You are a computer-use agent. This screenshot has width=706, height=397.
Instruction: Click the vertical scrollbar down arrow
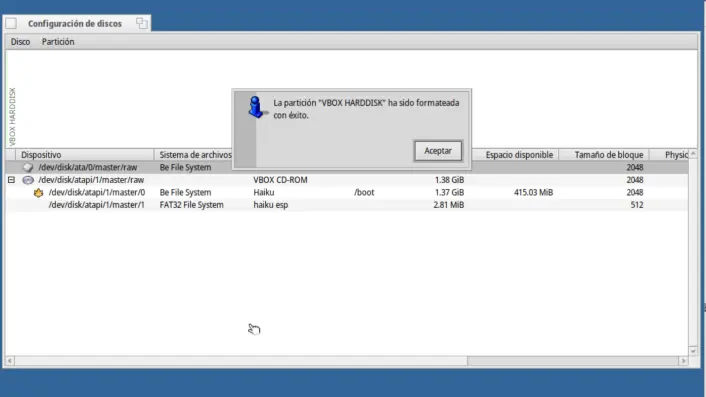point(693,351)
